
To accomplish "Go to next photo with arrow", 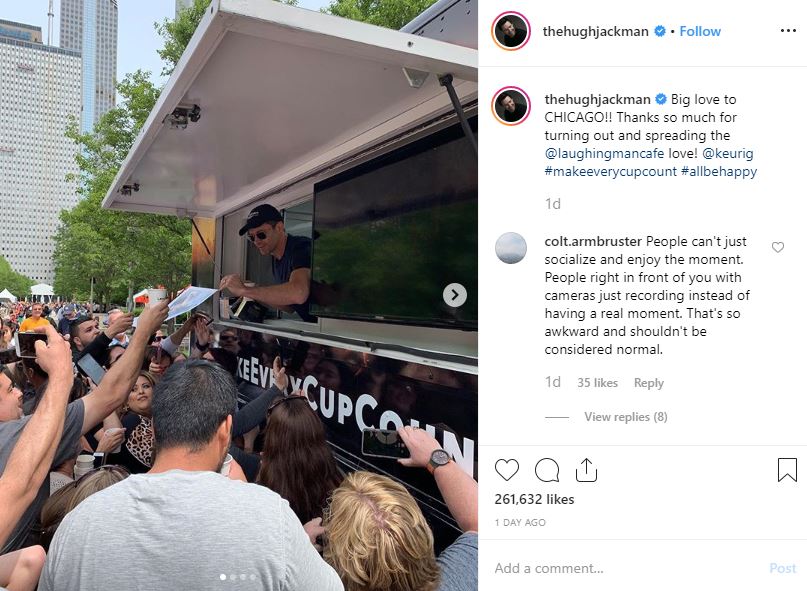I will [x=455, y=295].
